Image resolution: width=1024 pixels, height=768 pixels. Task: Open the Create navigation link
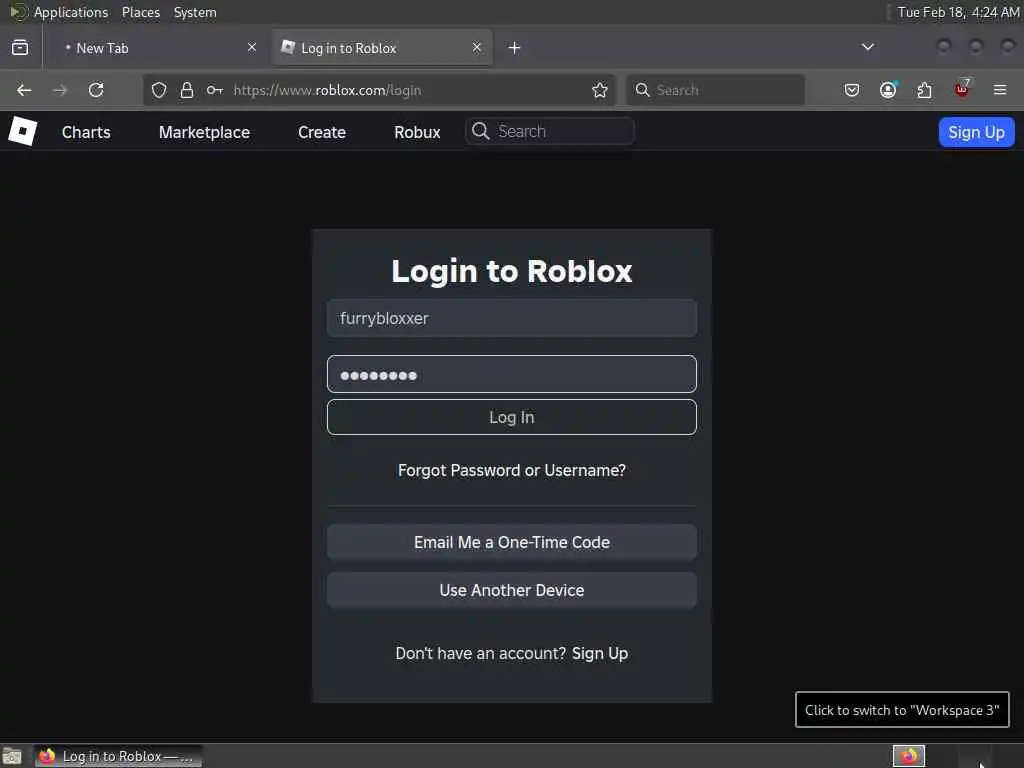(x=322, y=132)
